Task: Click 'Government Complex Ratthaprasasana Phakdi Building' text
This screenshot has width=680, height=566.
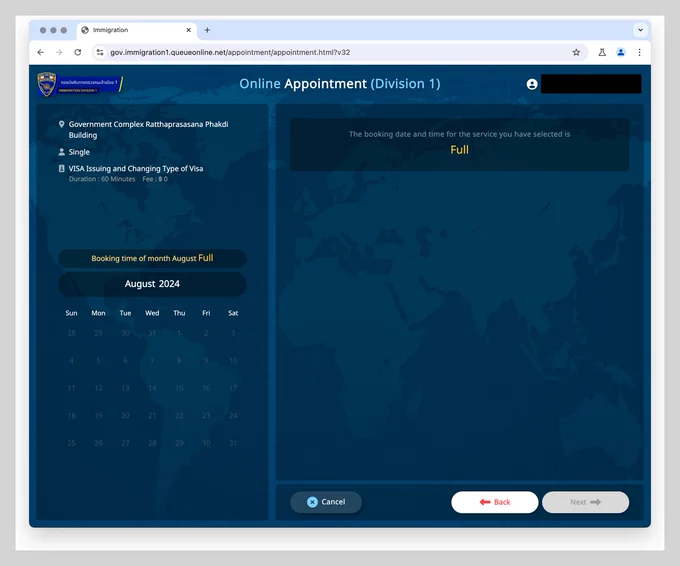Action: [x=148, y=130]
